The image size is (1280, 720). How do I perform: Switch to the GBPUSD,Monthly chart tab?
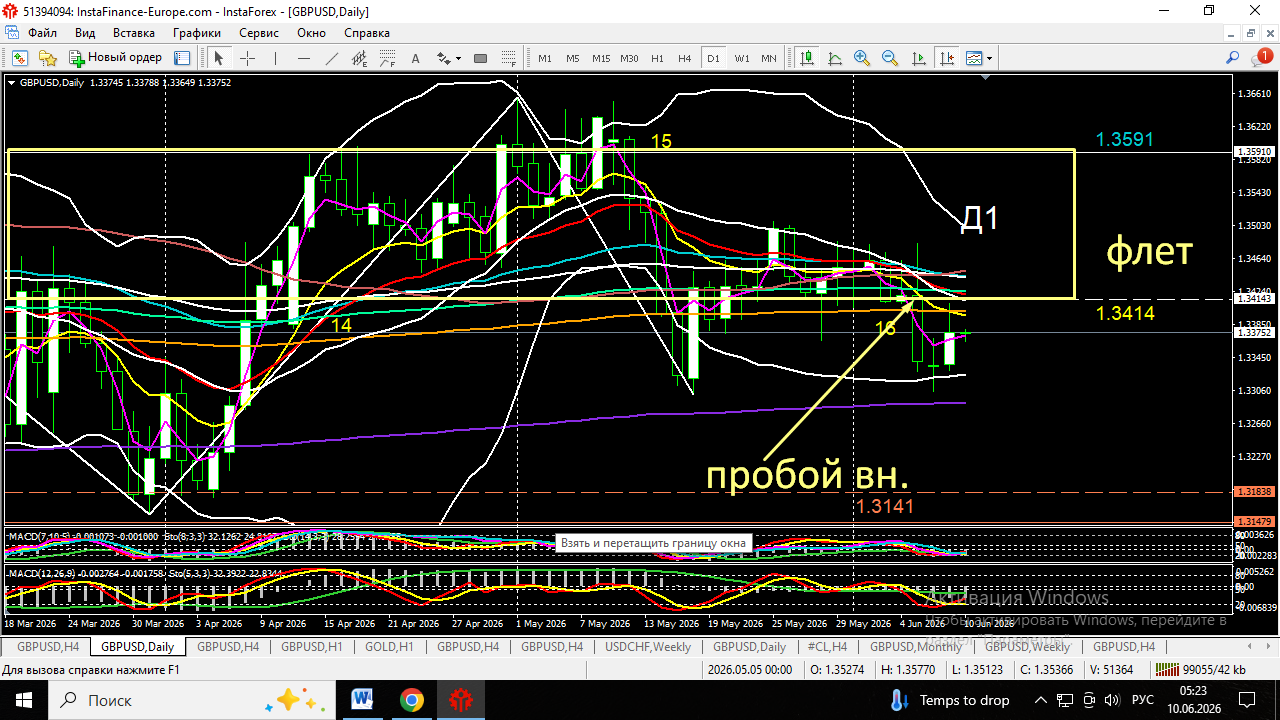tap(917, 647)
